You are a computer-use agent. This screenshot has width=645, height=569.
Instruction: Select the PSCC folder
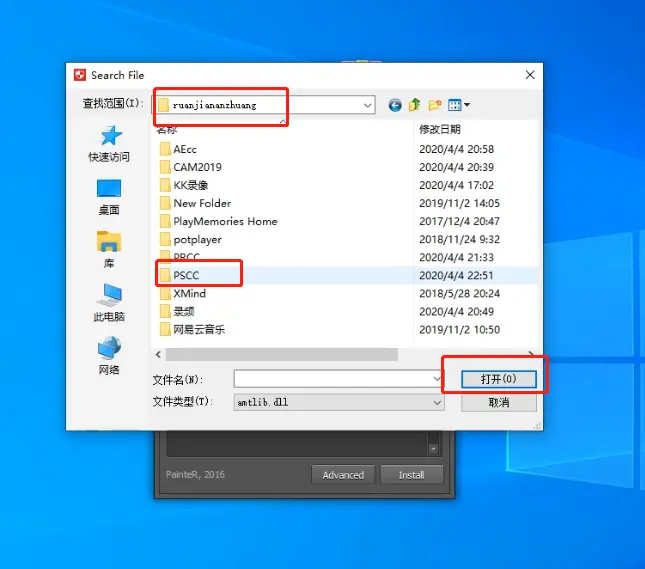(x=179, y=275)
